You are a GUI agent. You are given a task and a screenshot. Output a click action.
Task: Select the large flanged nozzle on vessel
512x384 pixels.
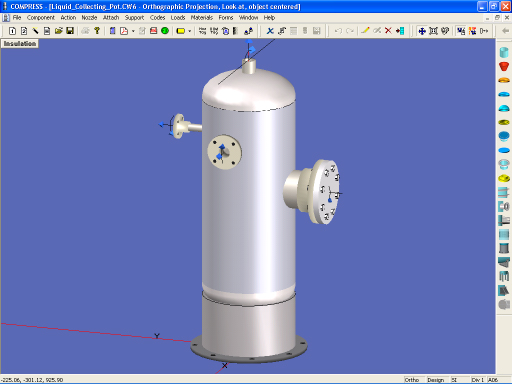click(313, 191)
